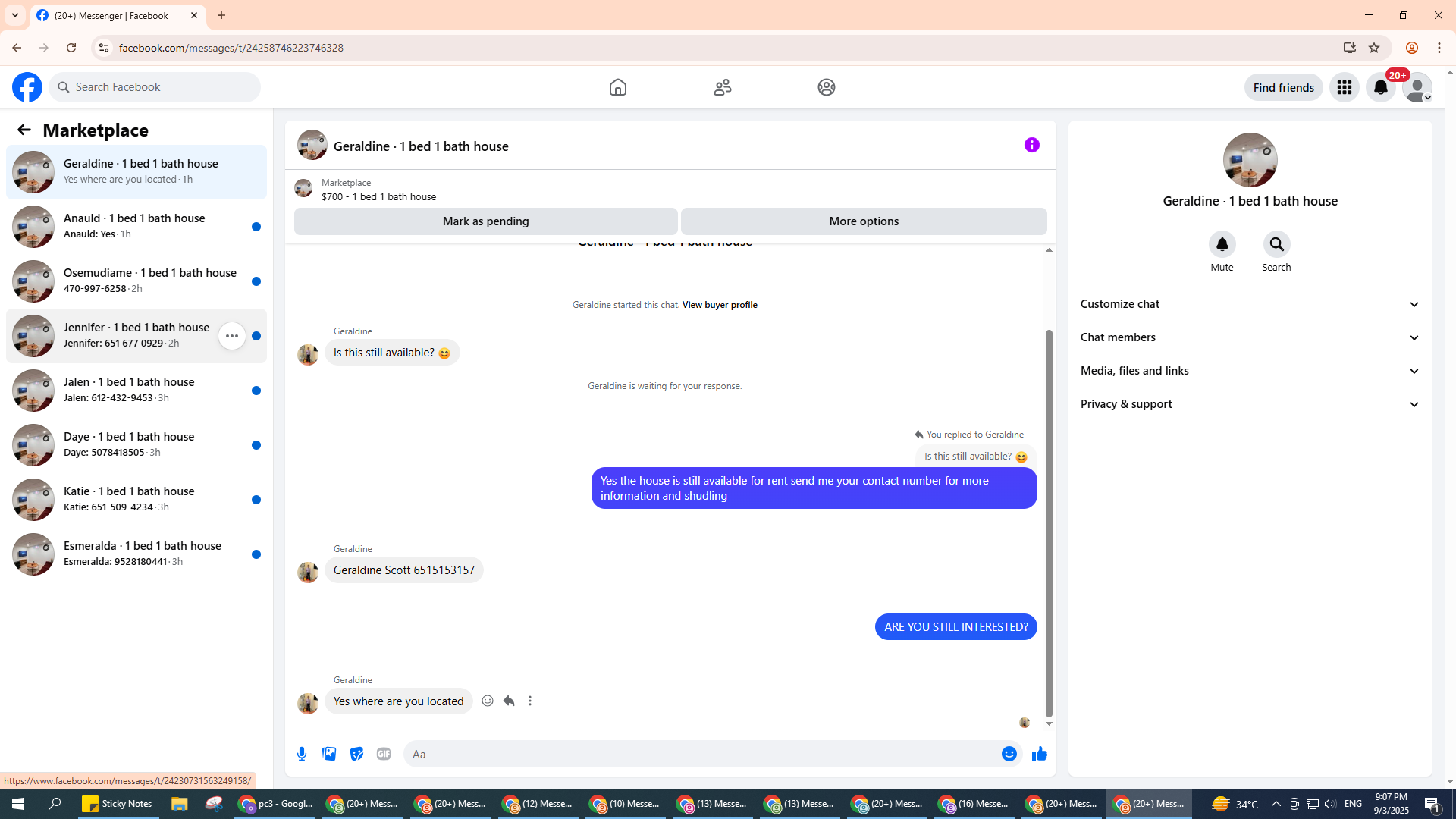Open Osemudiame chat in list
This screenshot has height=819, width=1456.
[136, 281]
